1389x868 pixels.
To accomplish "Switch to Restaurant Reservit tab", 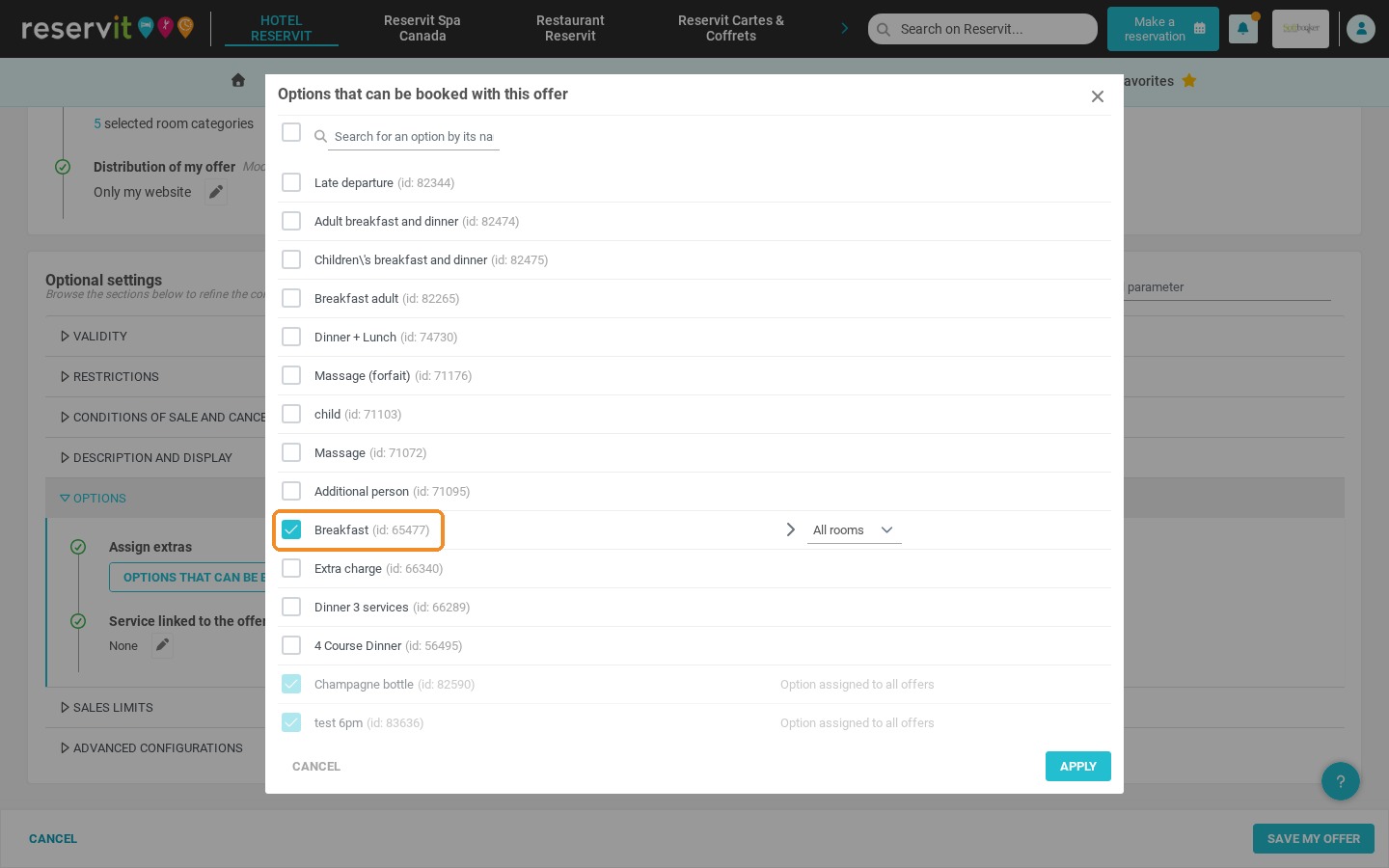I will click(x=570, y=28).
